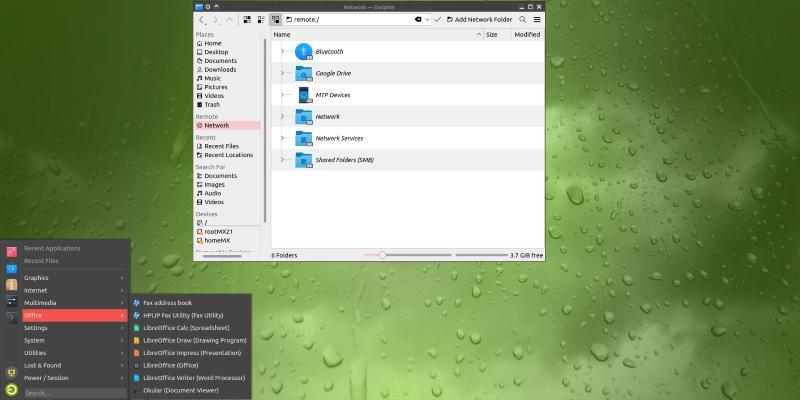This screenshot has height=400, width=800.
Task: Select homeMX under Devices
Action: point(228,240)
